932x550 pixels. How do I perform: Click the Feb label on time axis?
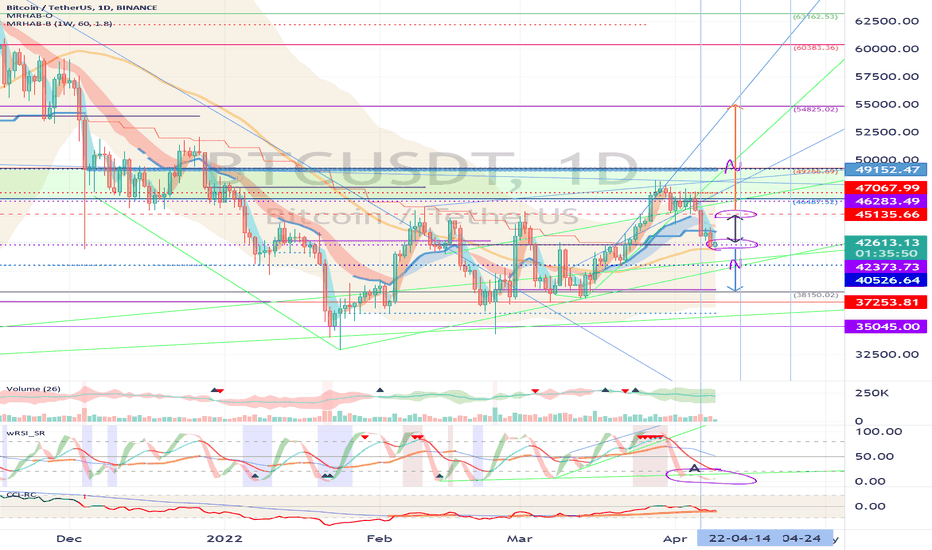(x=379, y=539)
